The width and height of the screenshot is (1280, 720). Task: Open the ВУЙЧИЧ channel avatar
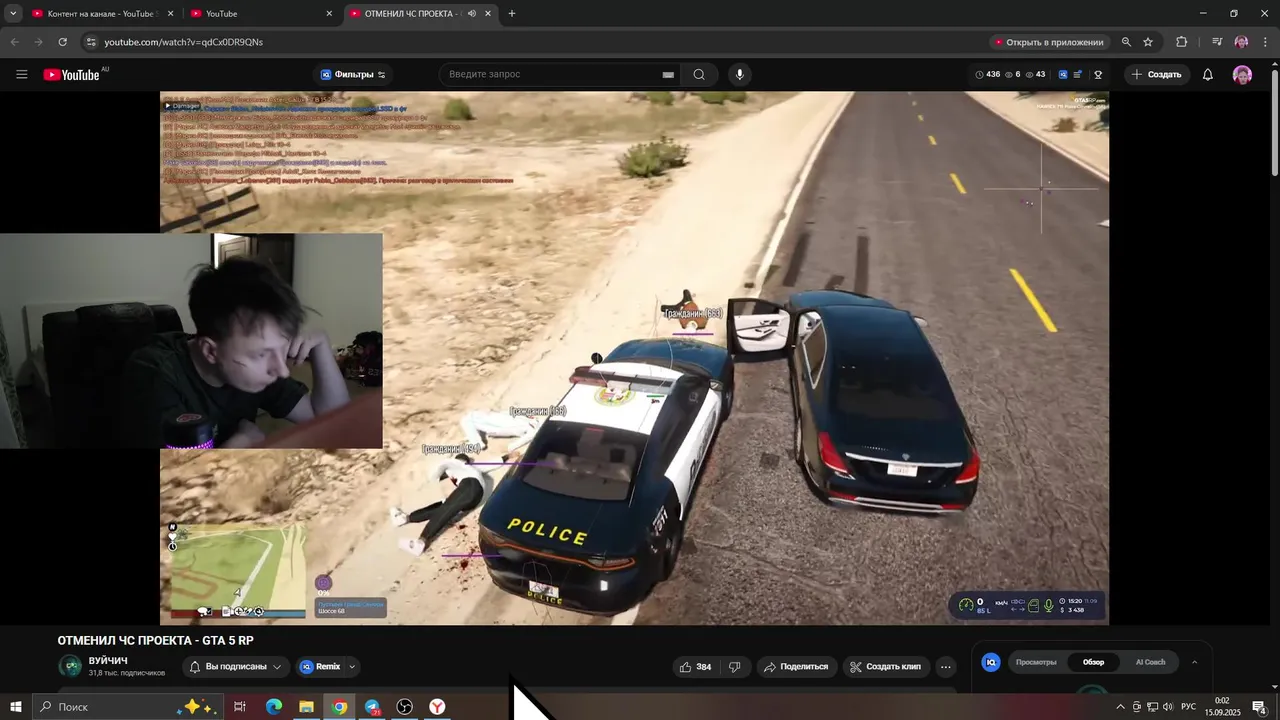point(70,666)
